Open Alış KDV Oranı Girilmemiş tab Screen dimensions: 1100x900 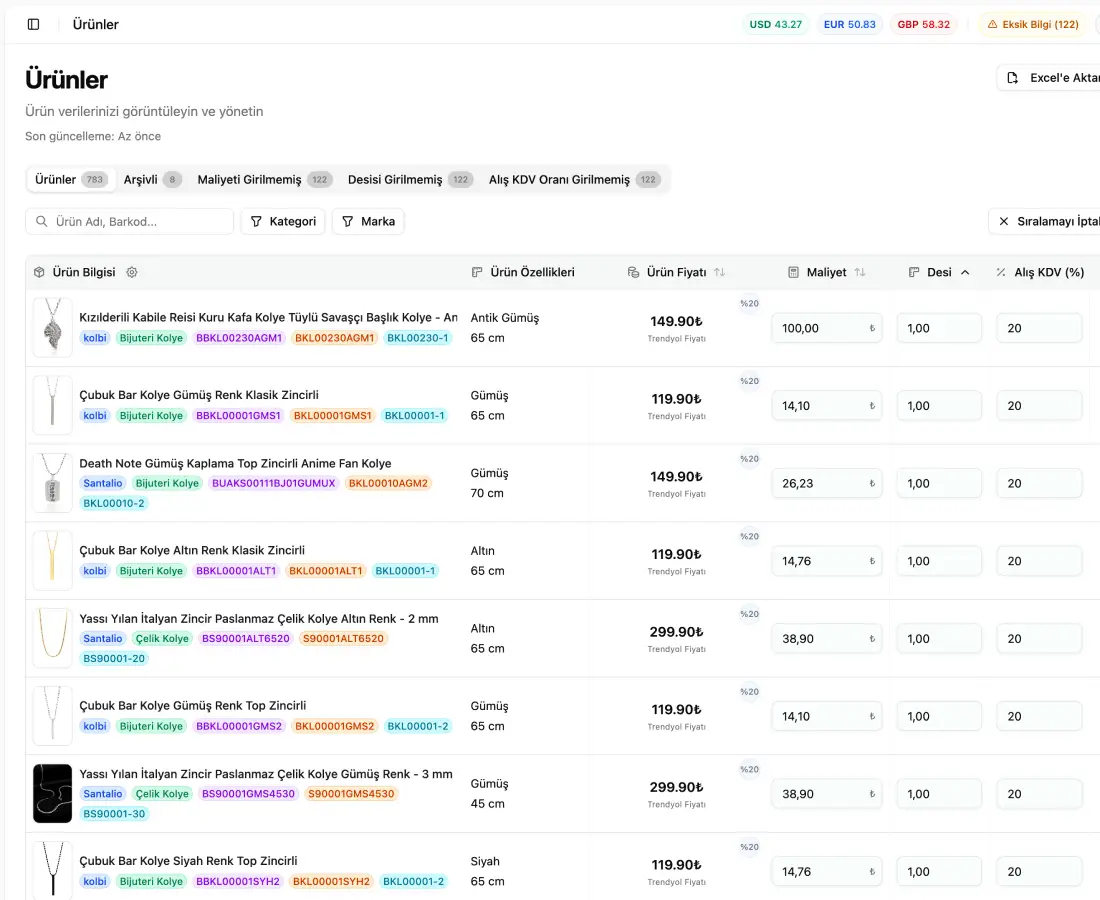click(x=575, y=180)
